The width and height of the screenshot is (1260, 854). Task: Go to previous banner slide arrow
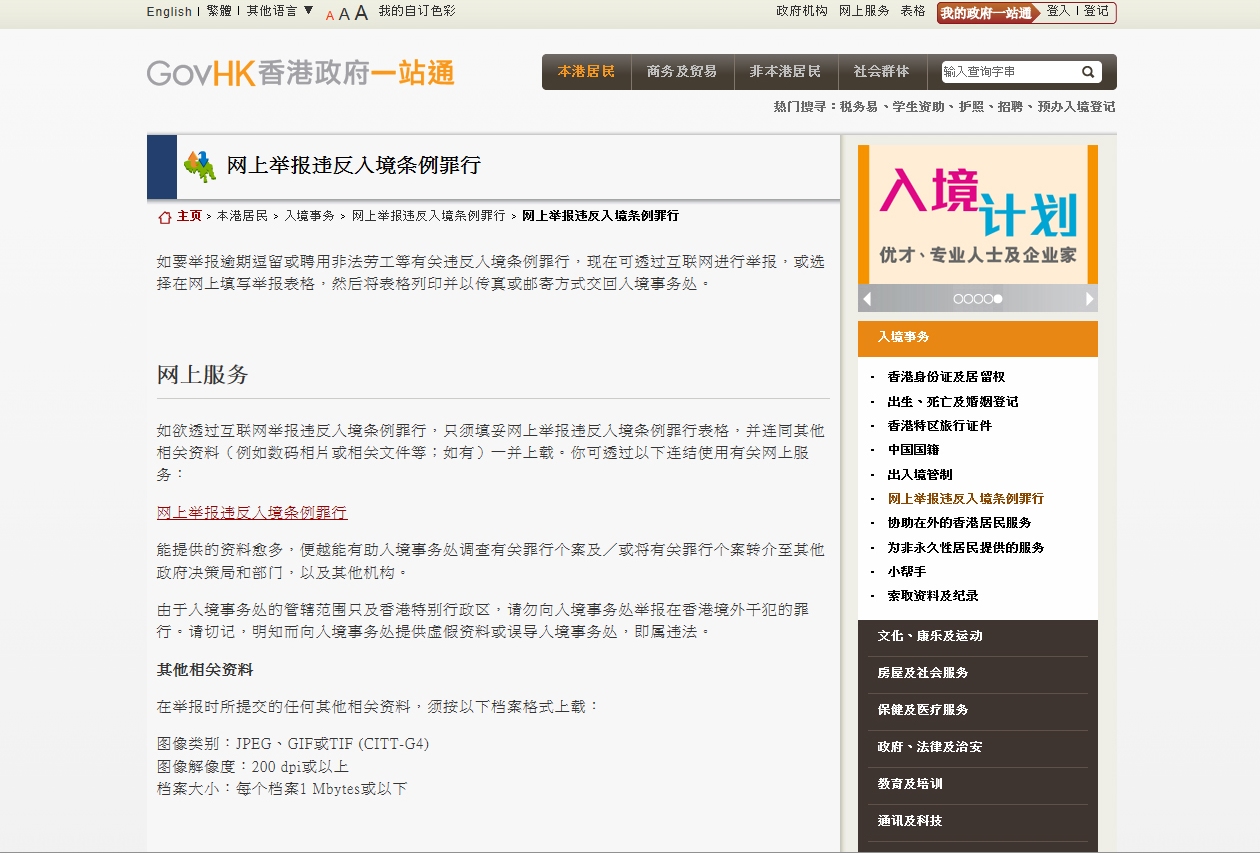(867, 298)
